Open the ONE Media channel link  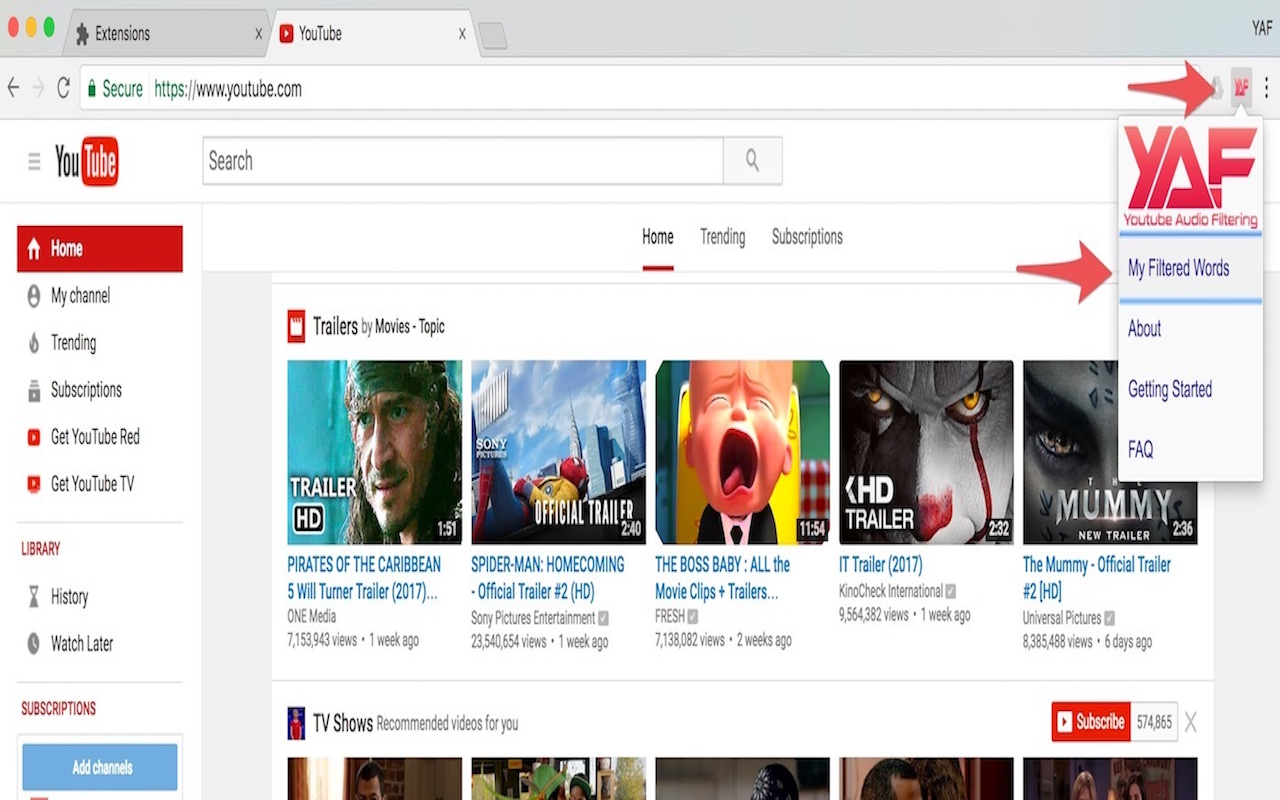pyautogui.click(x=312, y=617)
